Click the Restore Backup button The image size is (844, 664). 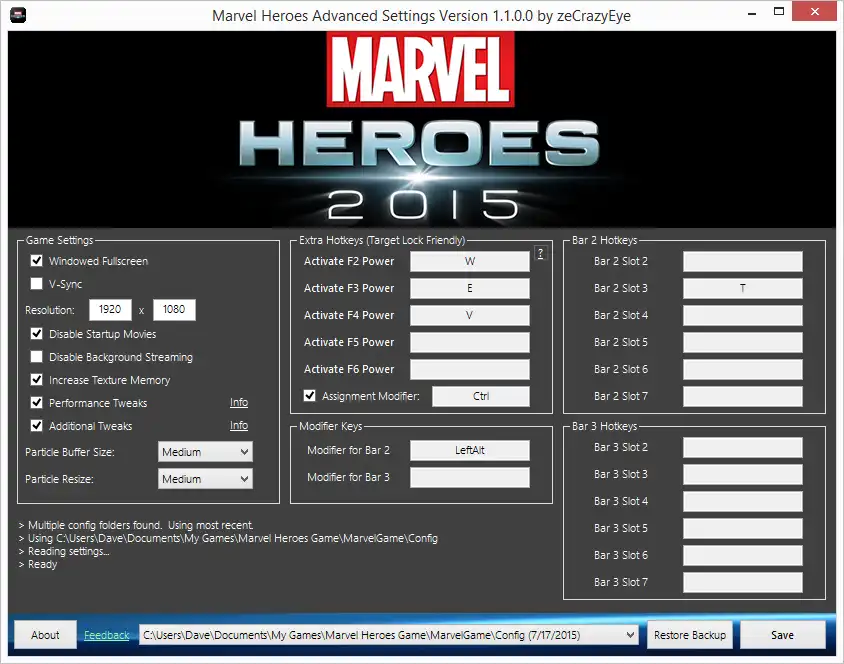coord(690,635)
